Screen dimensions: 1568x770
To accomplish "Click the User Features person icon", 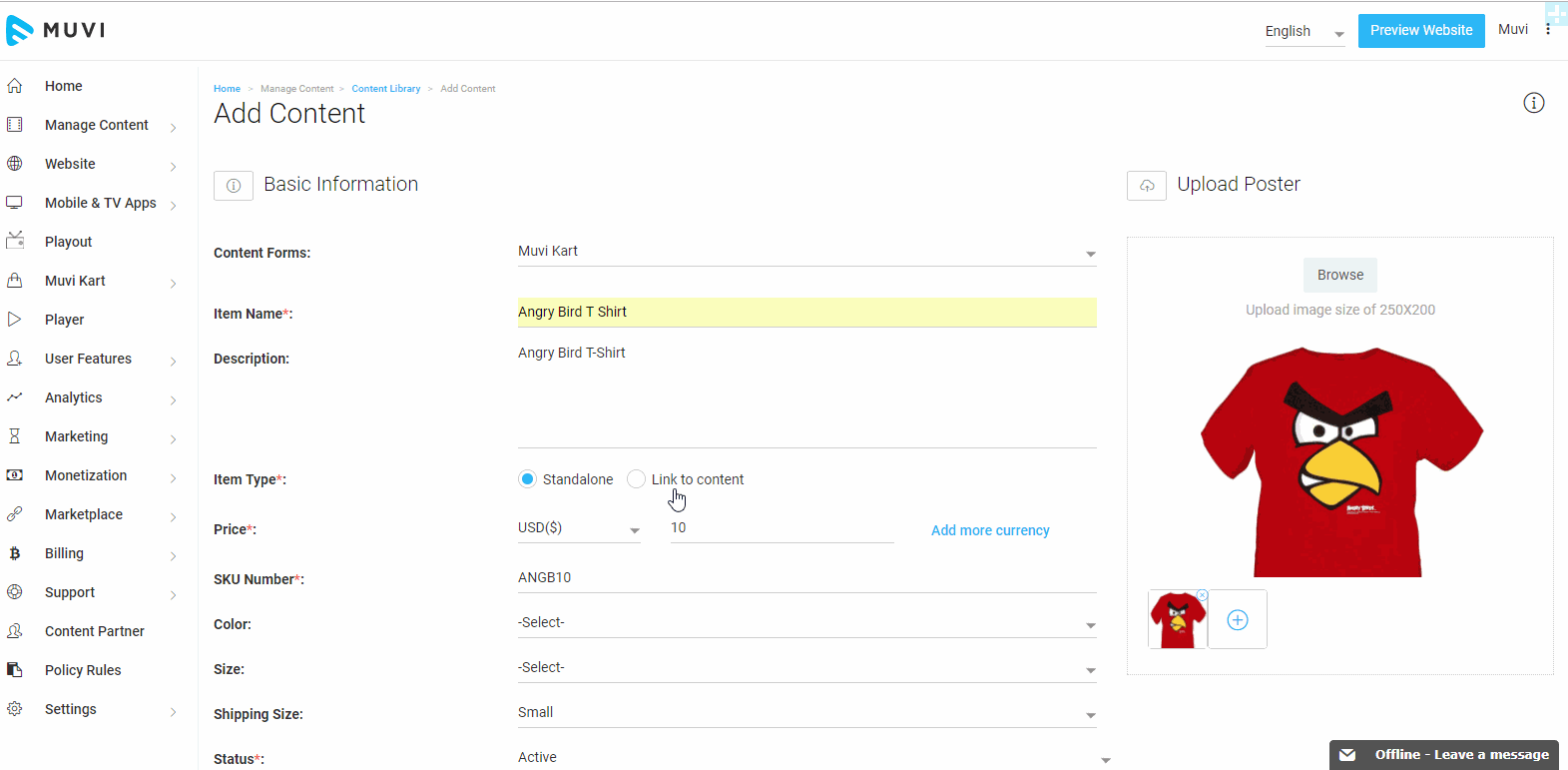I will coord(15,359).
